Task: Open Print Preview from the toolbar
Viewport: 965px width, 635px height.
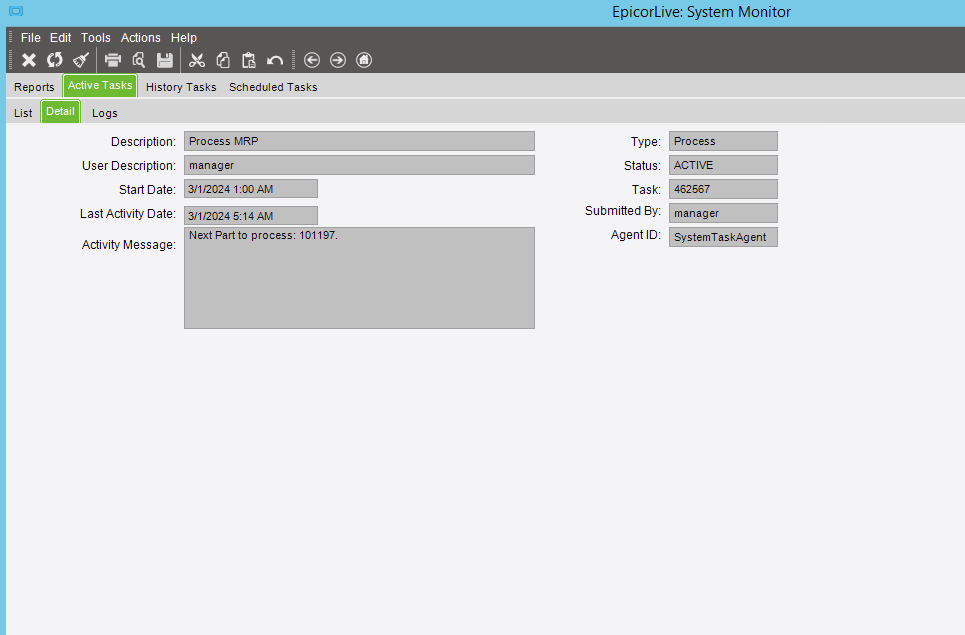Action: pos(138,59)
